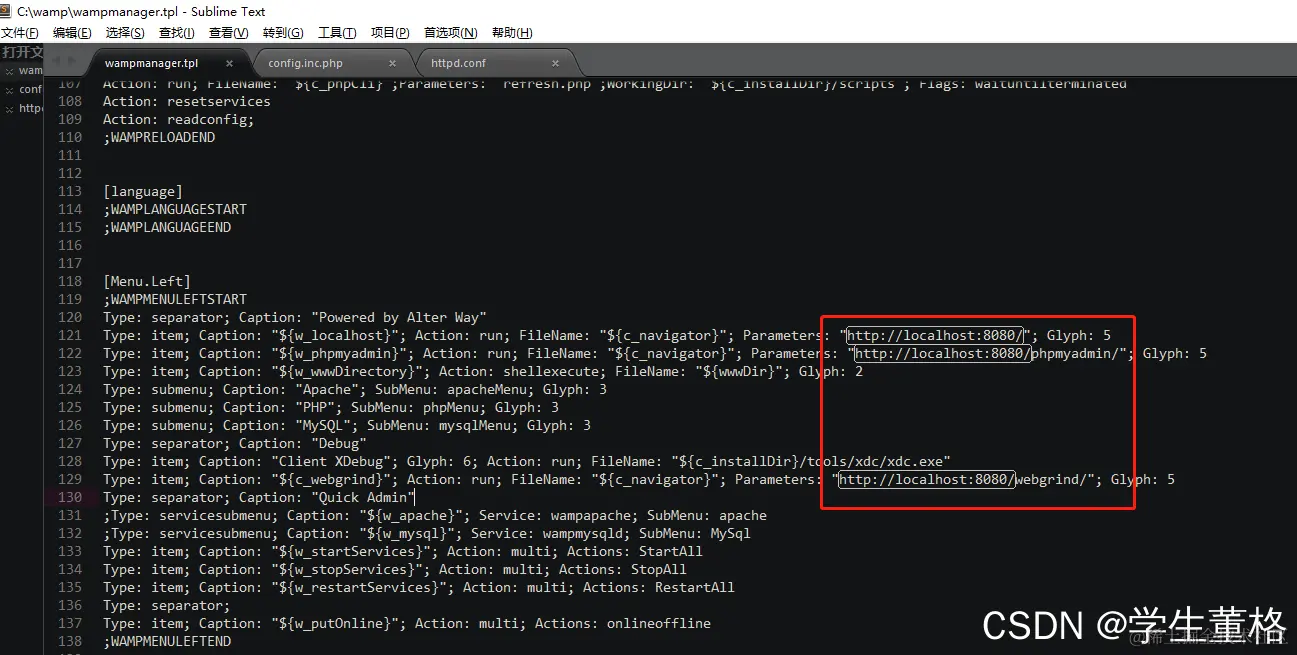The width and height of the screenshot is (1297, 655).
Task: Click 'Powered by Alter Way' caption text
Action: (x=399, y=317)
